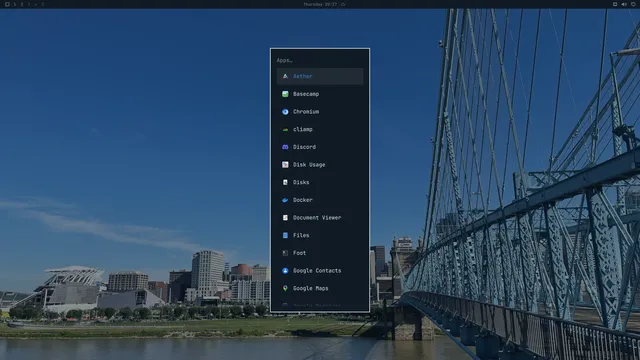Screen dimensions: 640x360
Task: Open Basecamp via its green icon
Action: pos(285,94)
